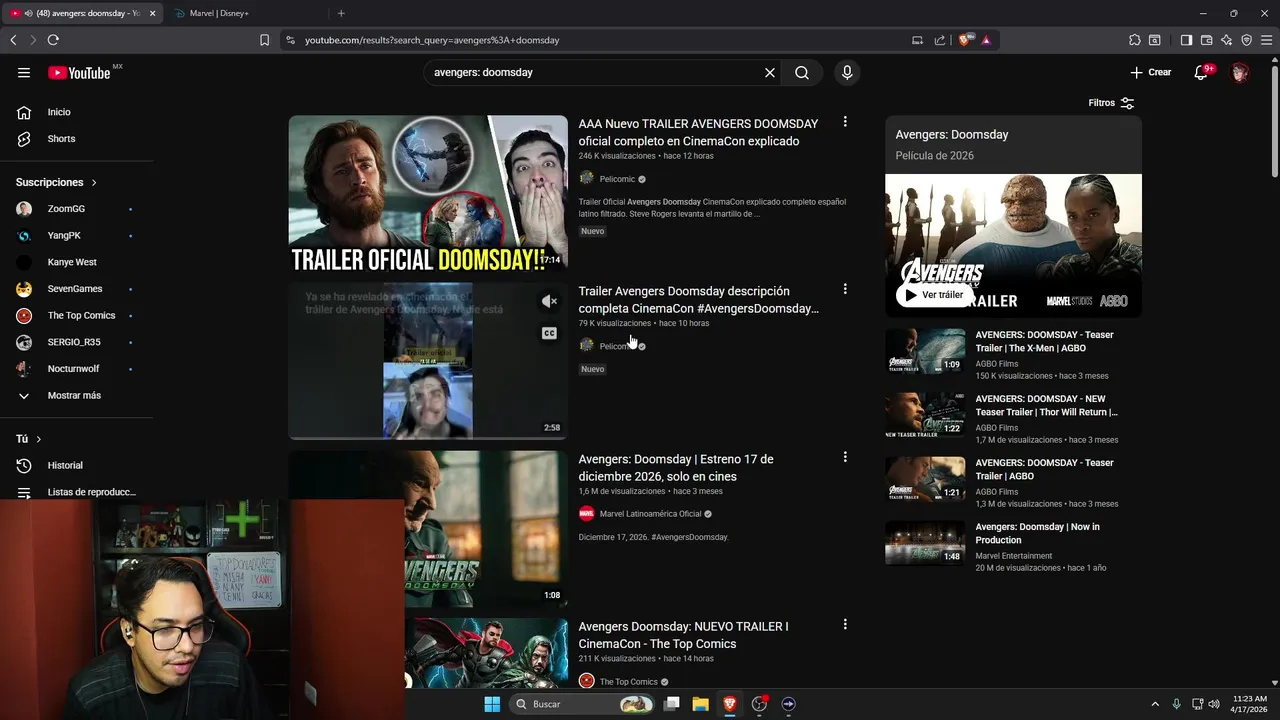Click the Ver tráiler button
Viewport: 1280px width, 720px height.
pos(934,295)
